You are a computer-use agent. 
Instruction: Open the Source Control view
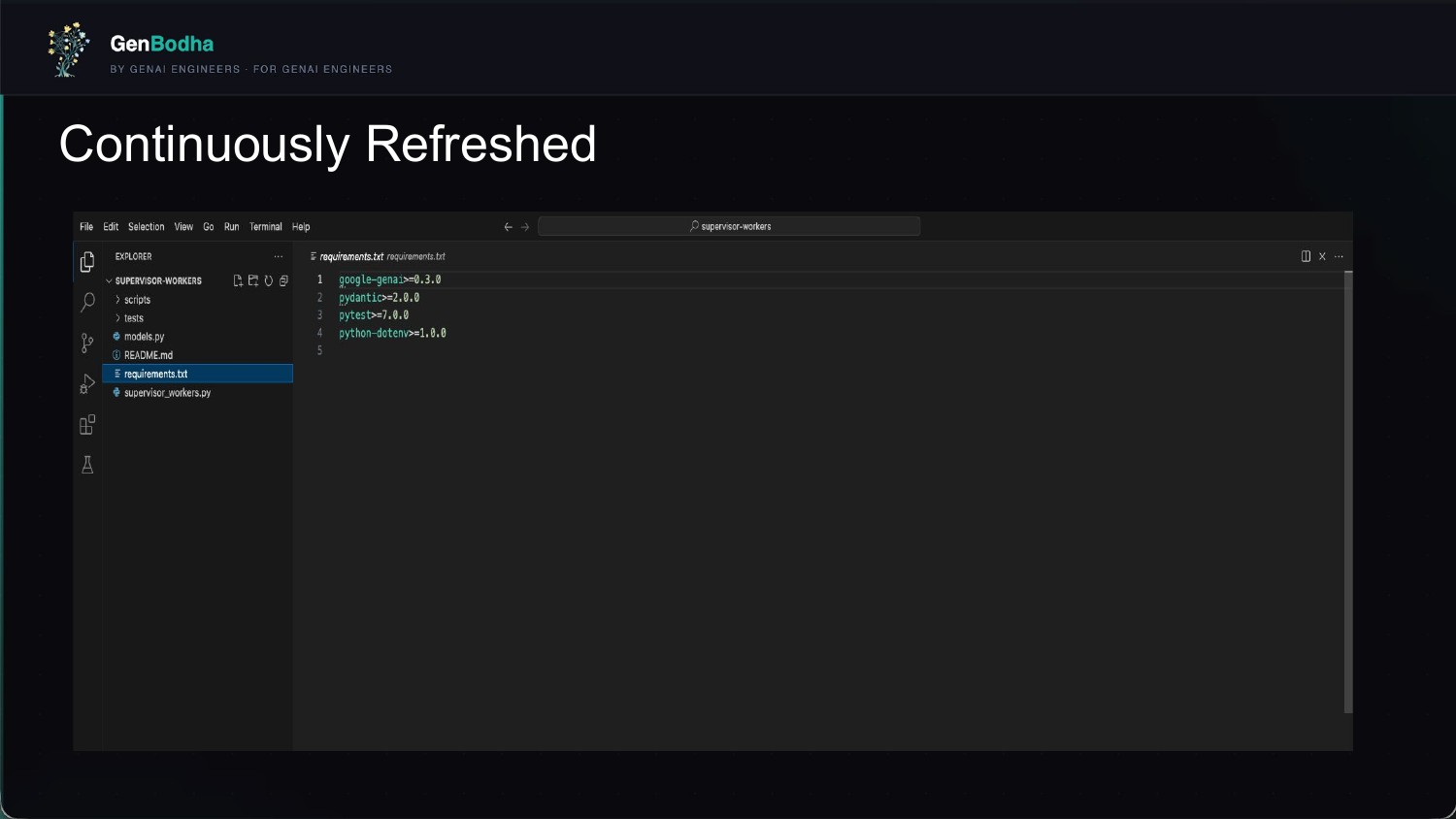pos(87,343)
